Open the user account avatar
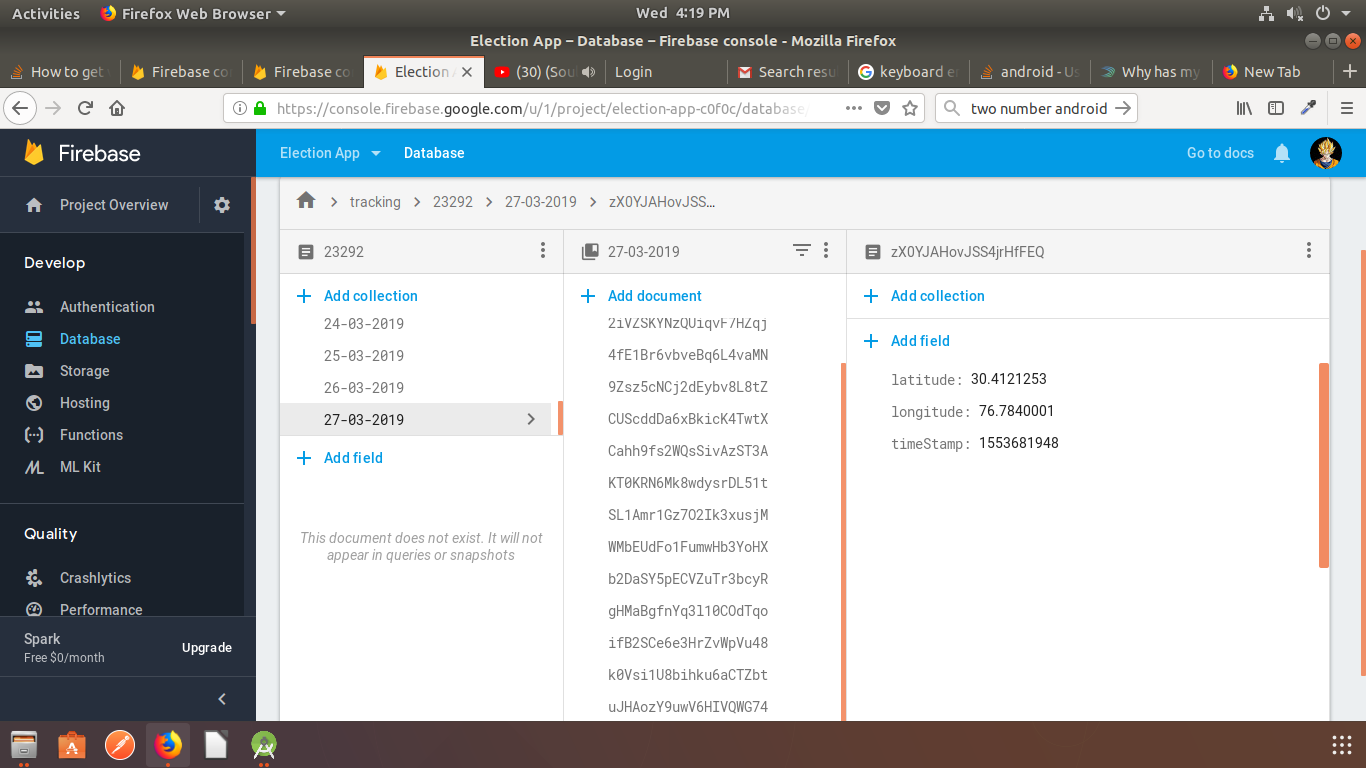 1326,153
